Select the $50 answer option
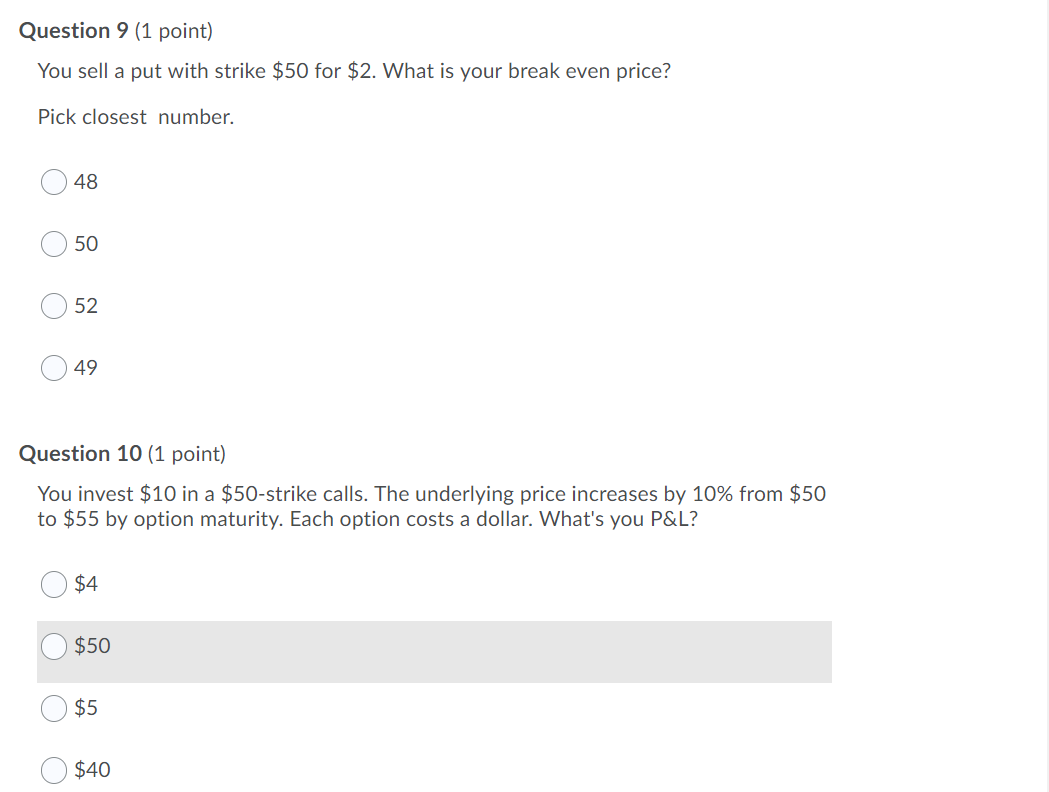This screenshot has width=1049, height=792. (53, 646)
